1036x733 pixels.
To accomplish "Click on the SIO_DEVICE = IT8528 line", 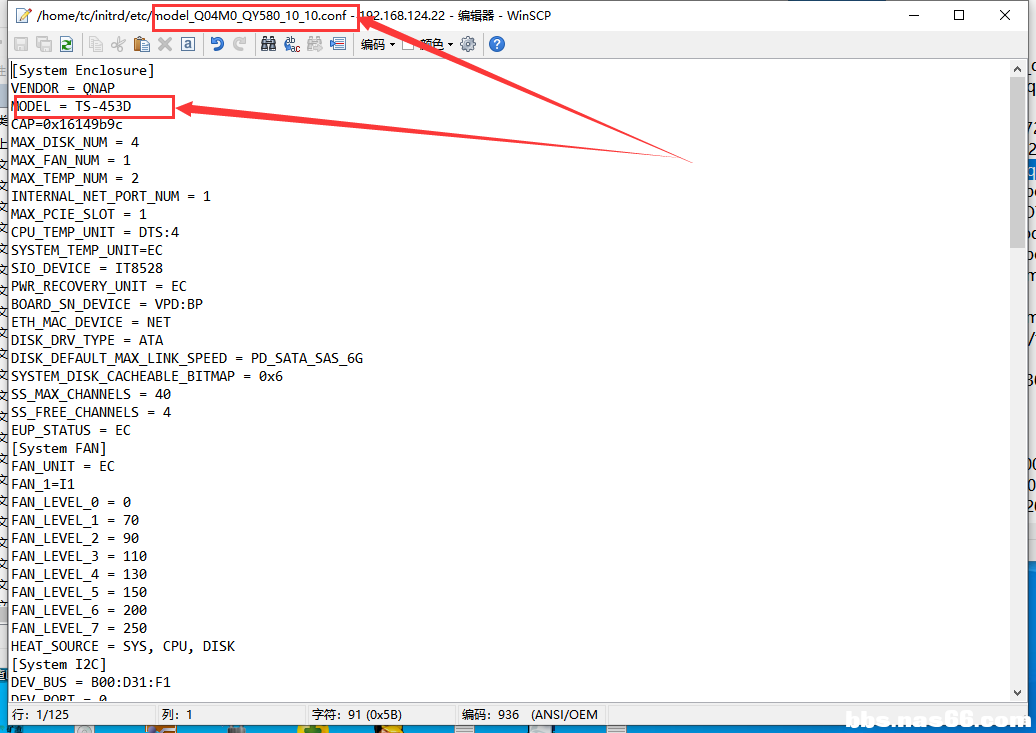I will pyautogui.click(x=87, y=268).
